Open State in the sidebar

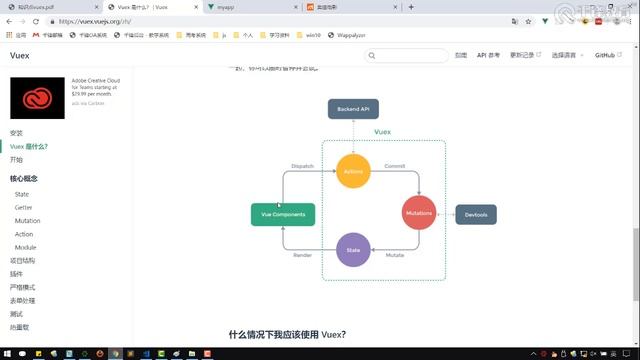(22, 194)
